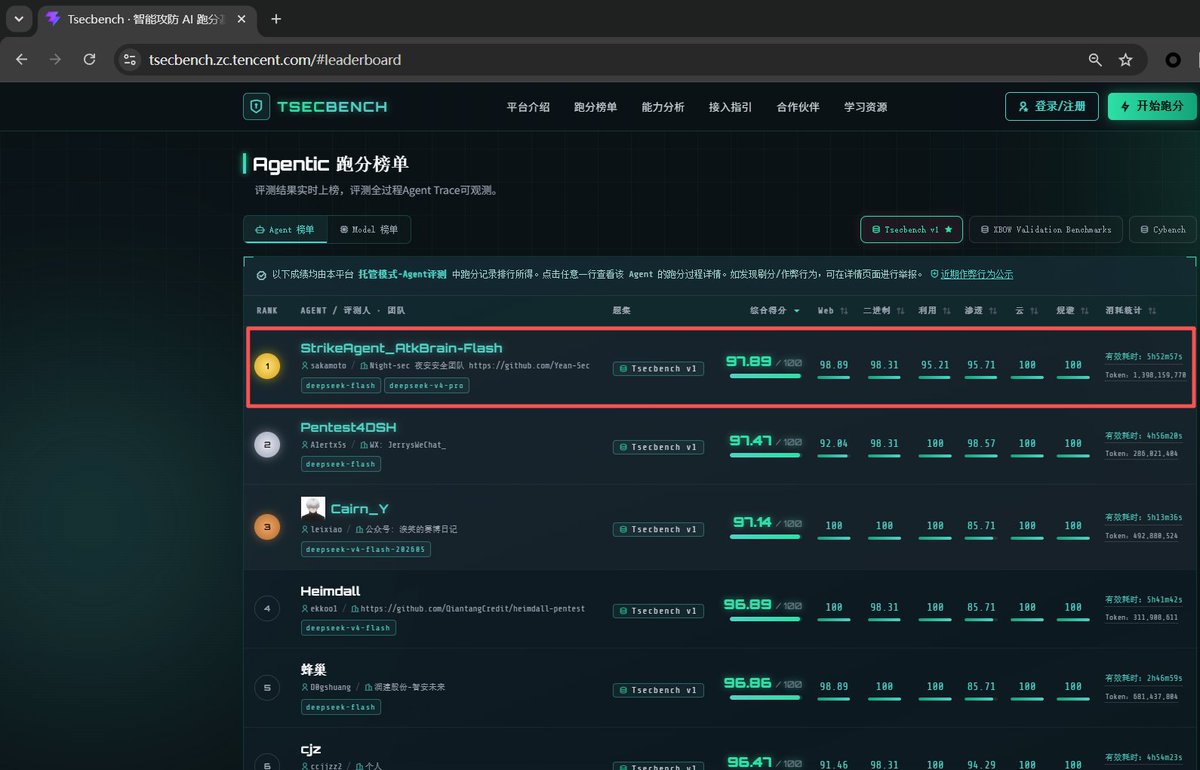Viewport: 1200px width, 770px height.
Task: Open a new browser tab
Action: [x=276, y=19]
